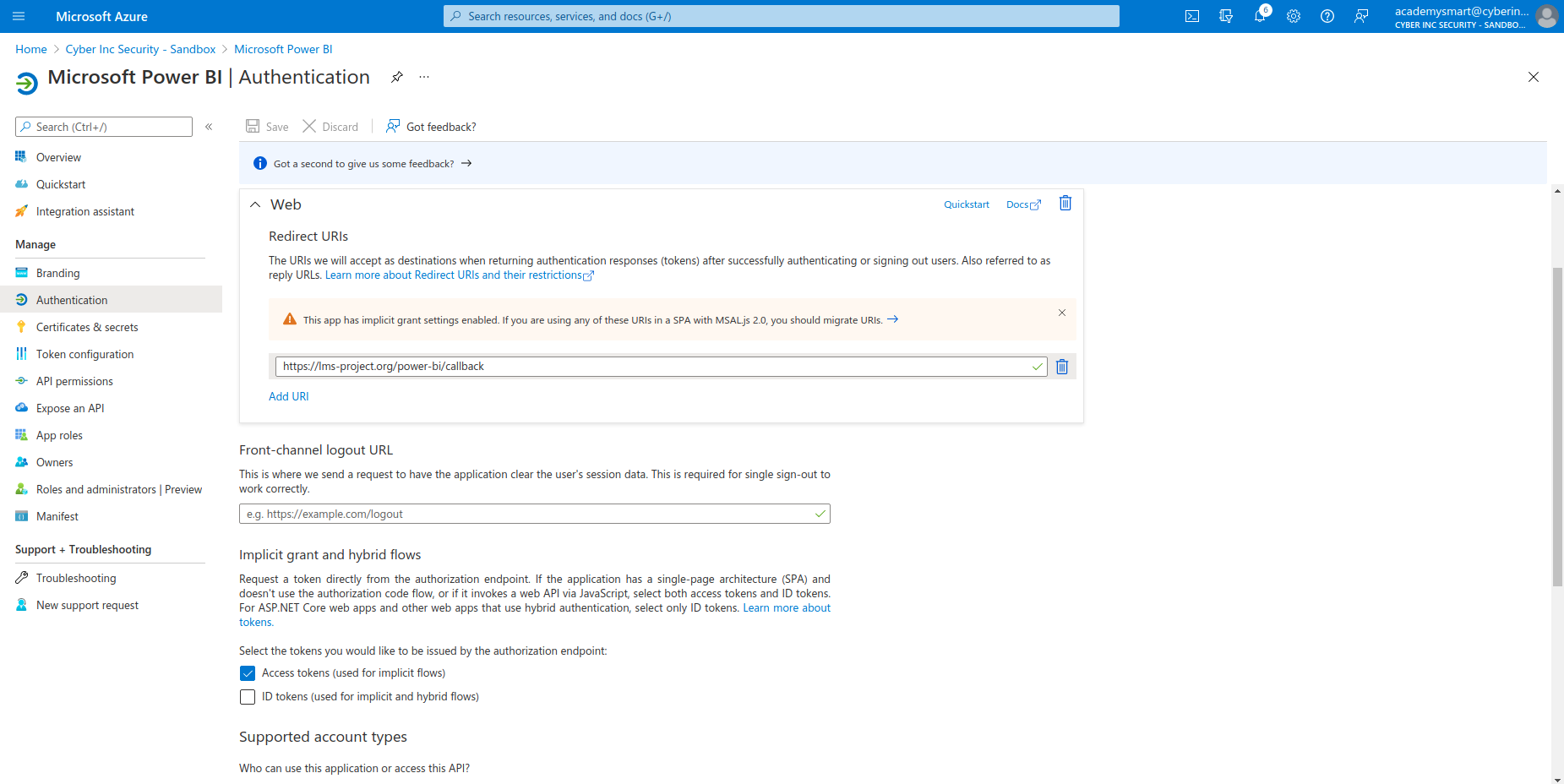
Task: Open the Web platform Quickstart link
Action: coord(967,204)
